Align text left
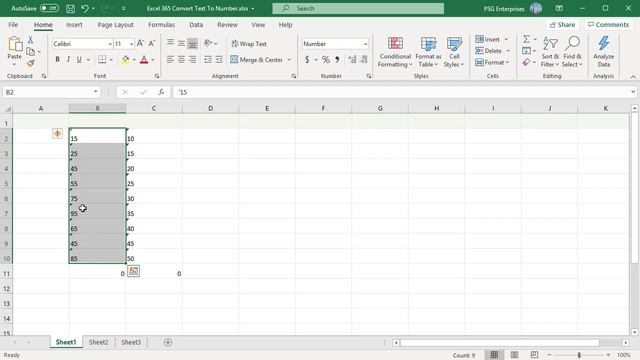The image size is (640, 360). (x=170, y=60)
